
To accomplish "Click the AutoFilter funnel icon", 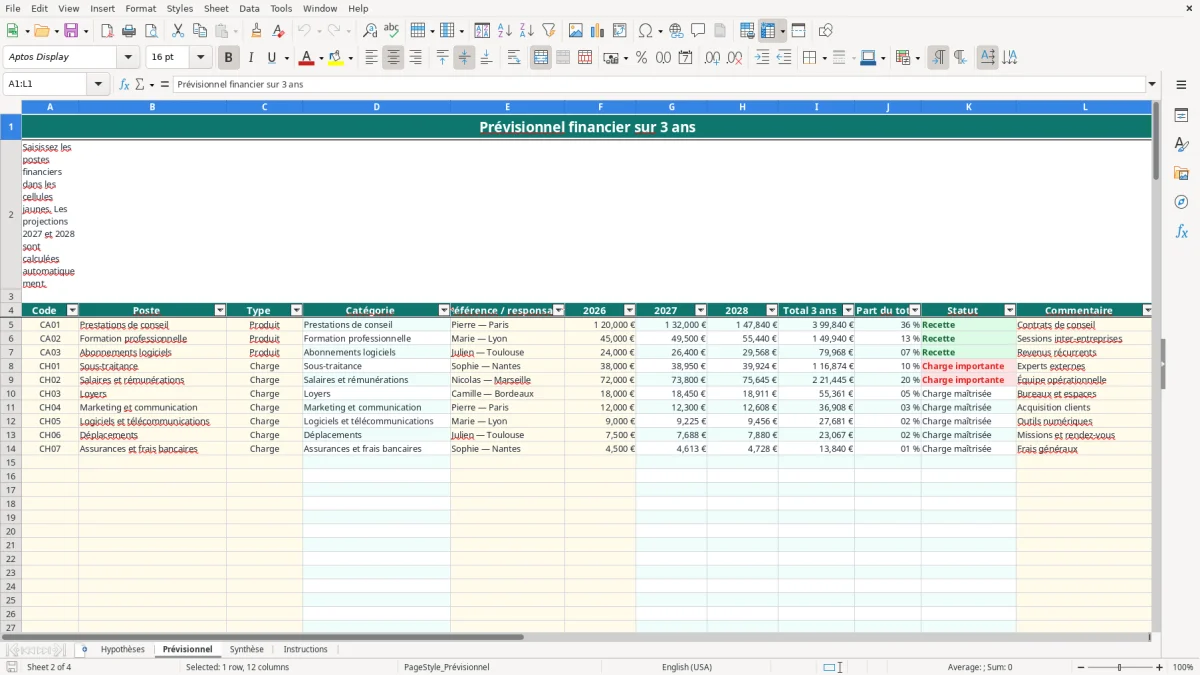I will (x=549, y=31).
